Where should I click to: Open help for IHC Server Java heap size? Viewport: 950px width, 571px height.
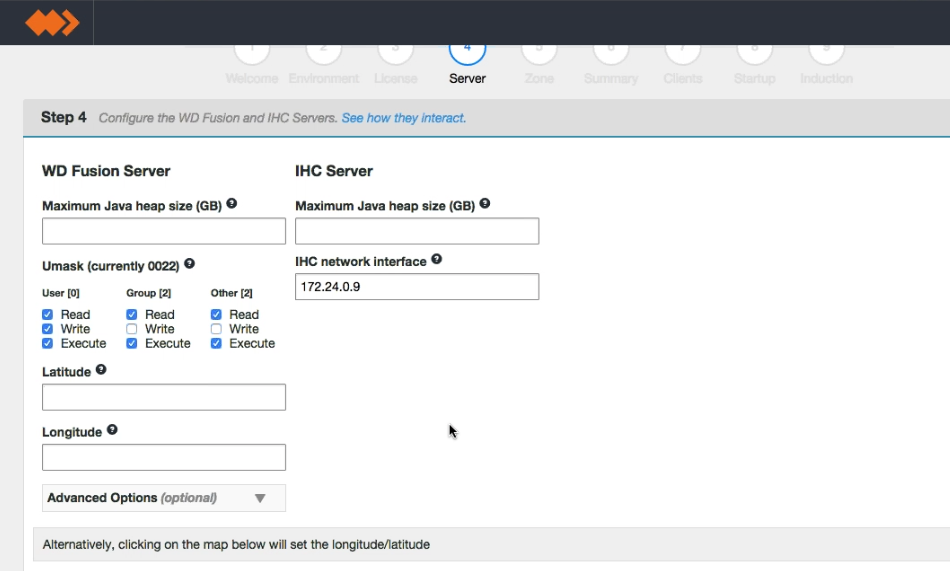[485, 204]
